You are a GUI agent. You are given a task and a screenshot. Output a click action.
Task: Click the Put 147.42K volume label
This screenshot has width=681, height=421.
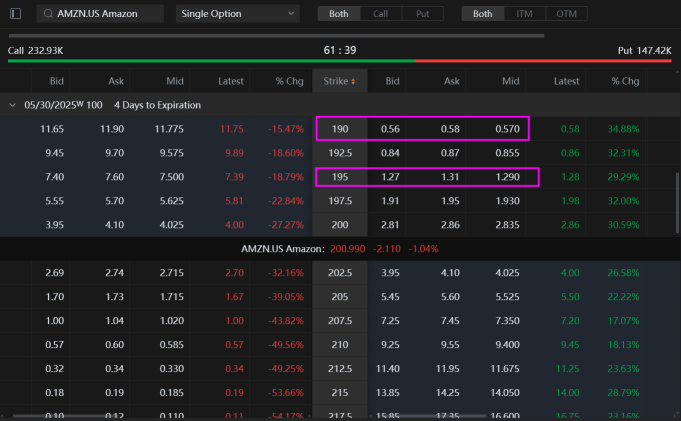click(645, 51)
